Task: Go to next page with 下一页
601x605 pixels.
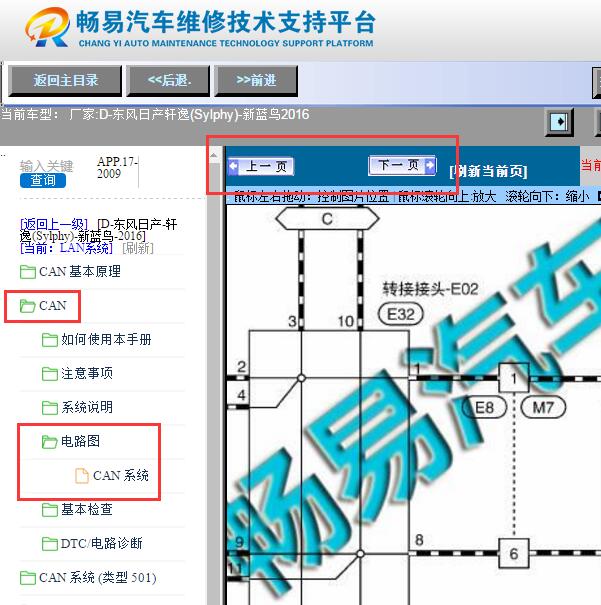Action: 402,166
